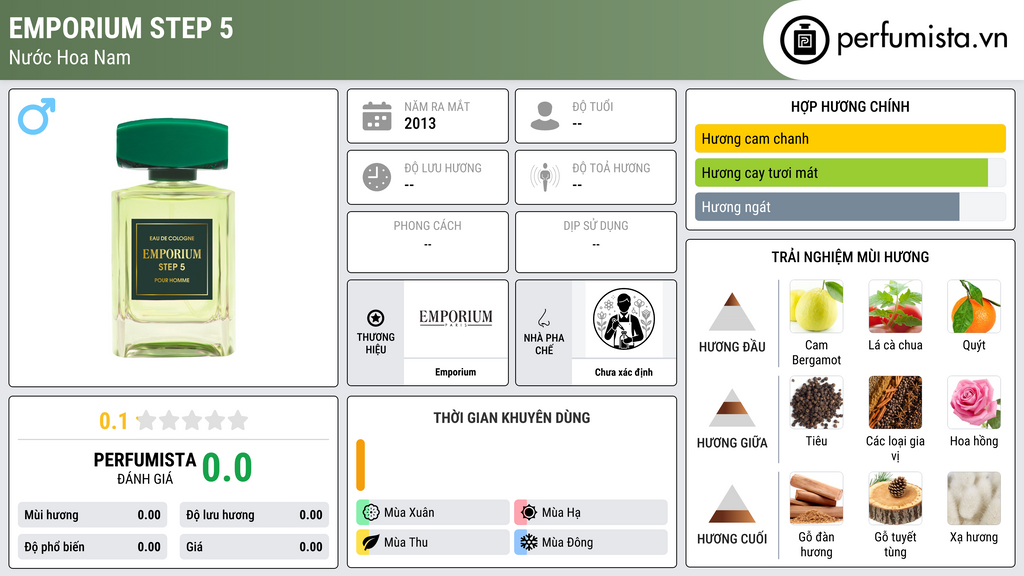The image size is (1024, 576).
Task: Click the clock icon beside Độ lưu hương
Action: point(377,177)
